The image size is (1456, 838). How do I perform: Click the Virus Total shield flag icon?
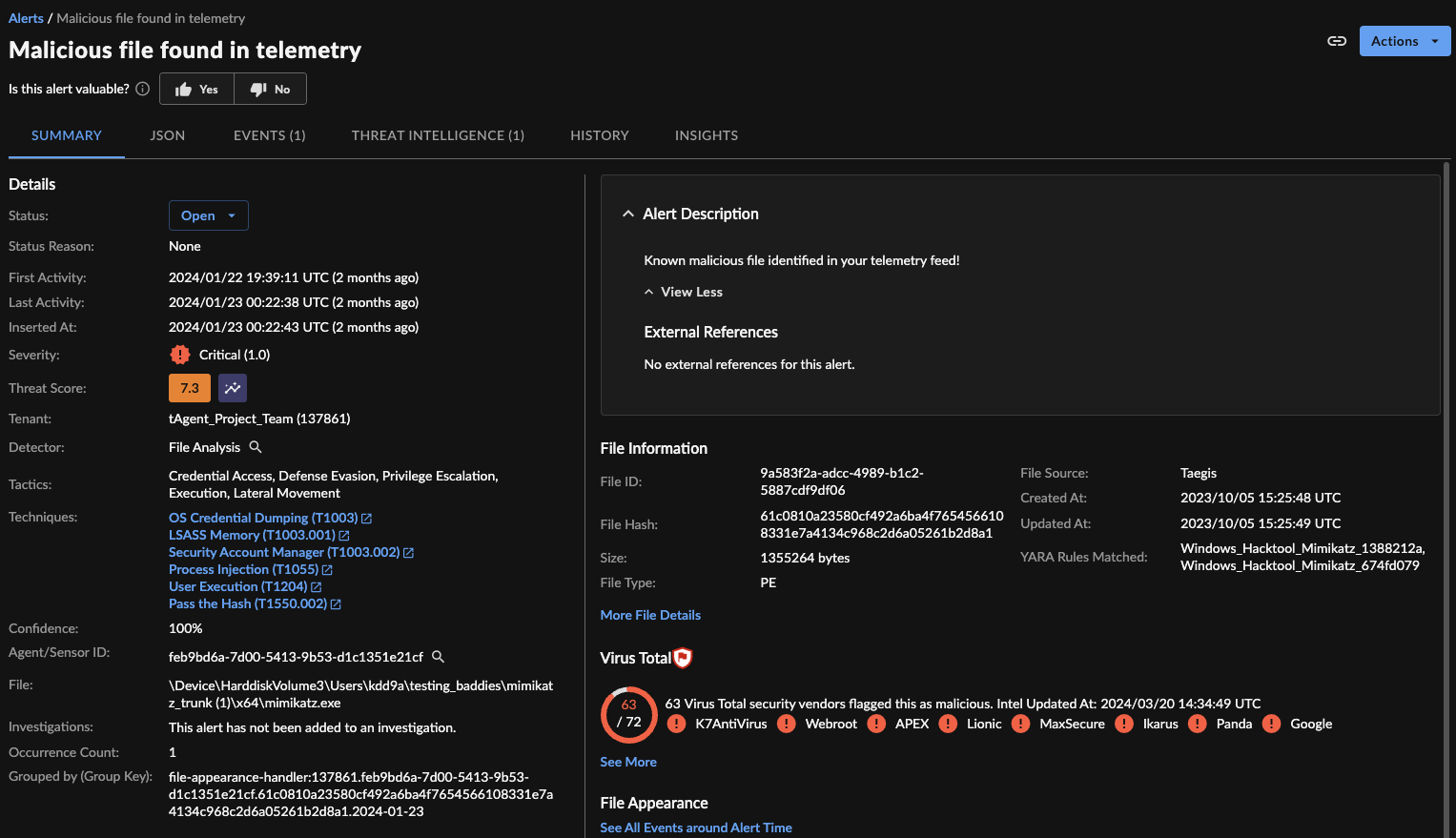tap(683, 658)
